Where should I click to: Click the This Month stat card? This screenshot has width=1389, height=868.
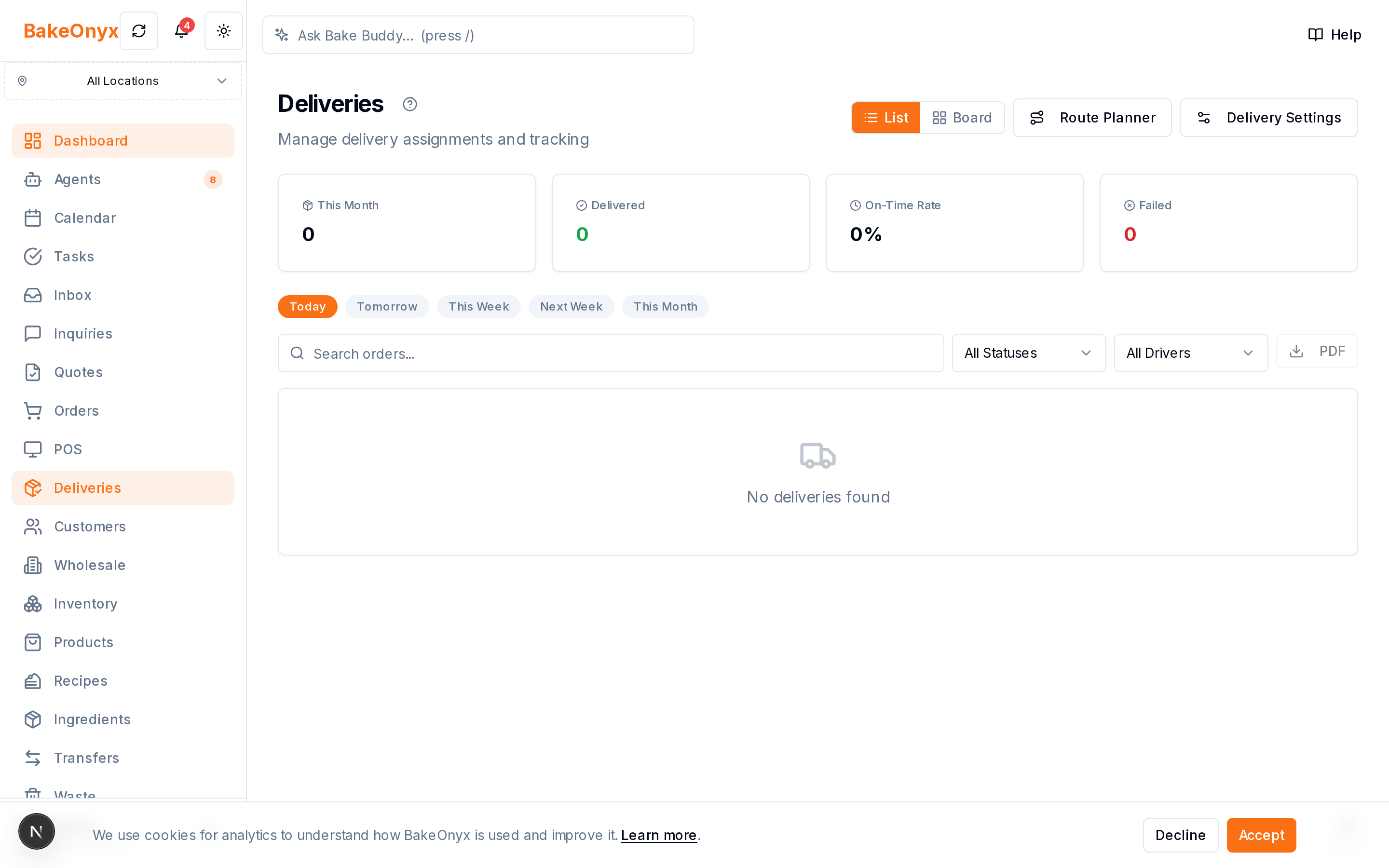click(407, 223)
